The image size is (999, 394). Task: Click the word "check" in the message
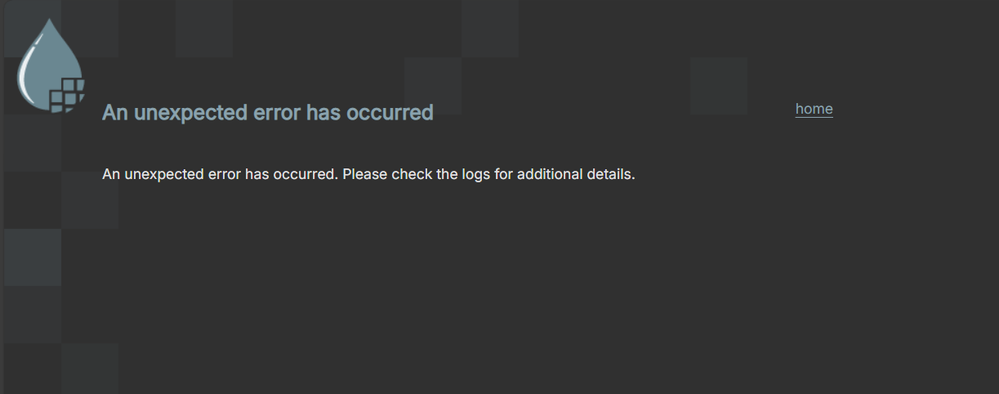[x=412, y=174]
